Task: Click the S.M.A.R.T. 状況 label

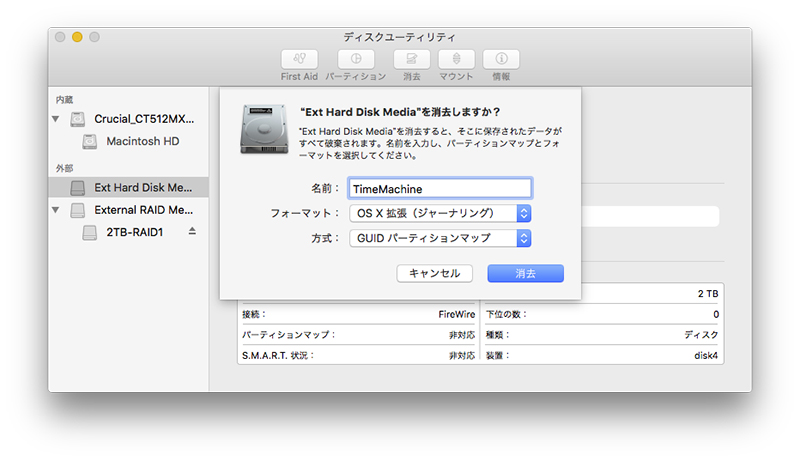Action: tap(278, 355)
